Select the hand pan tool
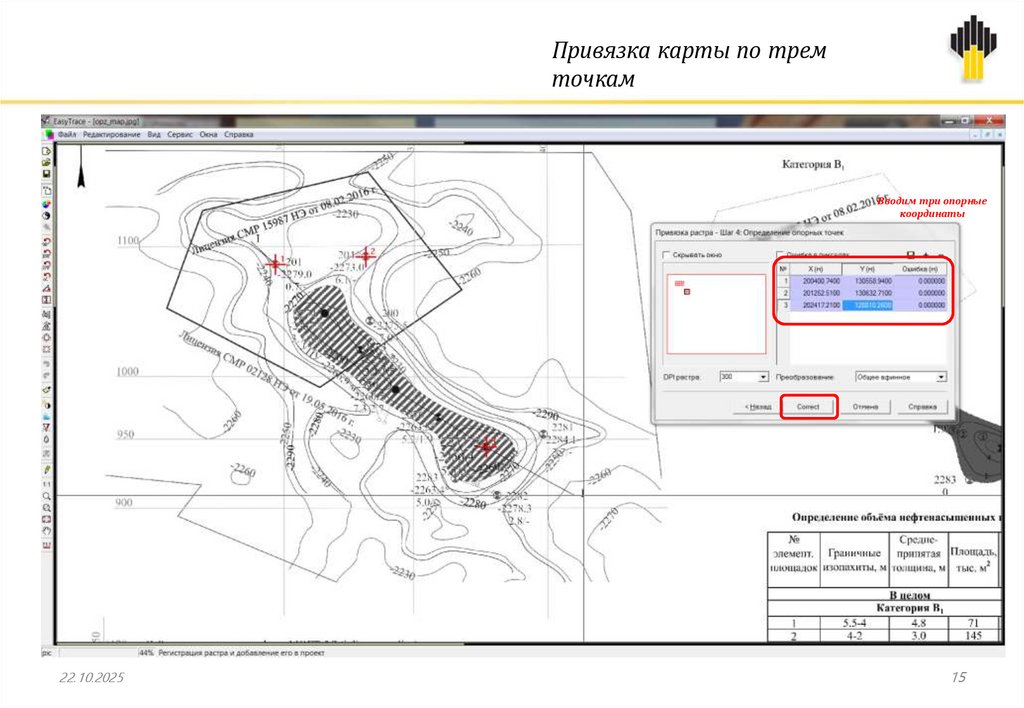The height and width of the screenshot is (708, 1024). [x=47, y=530]
